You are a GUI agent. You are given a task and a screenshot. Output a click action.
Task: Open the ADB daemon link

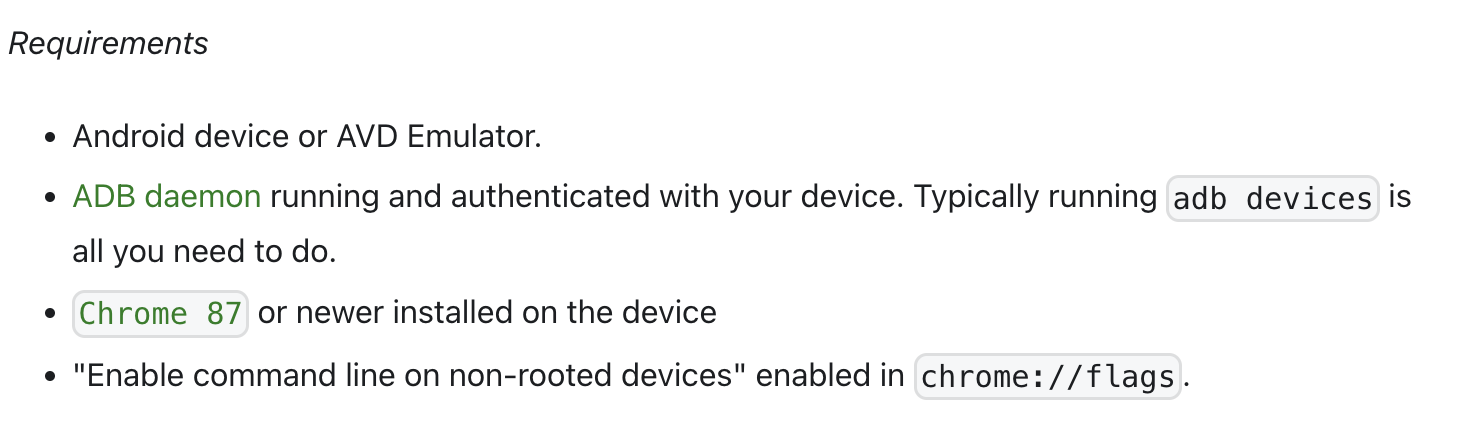click(x=167, y=197)
